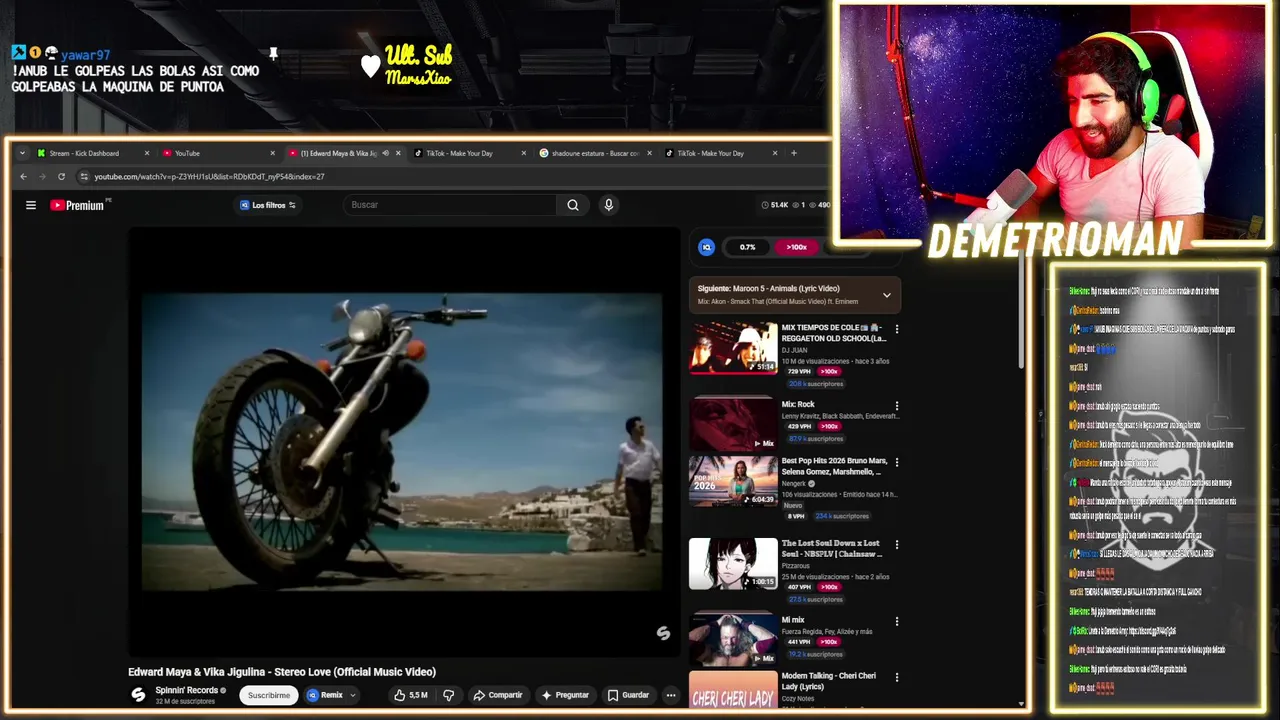Click the >100x pill above playlist
Viewport: 1280px width, 720px height.
tap(796, 247)
